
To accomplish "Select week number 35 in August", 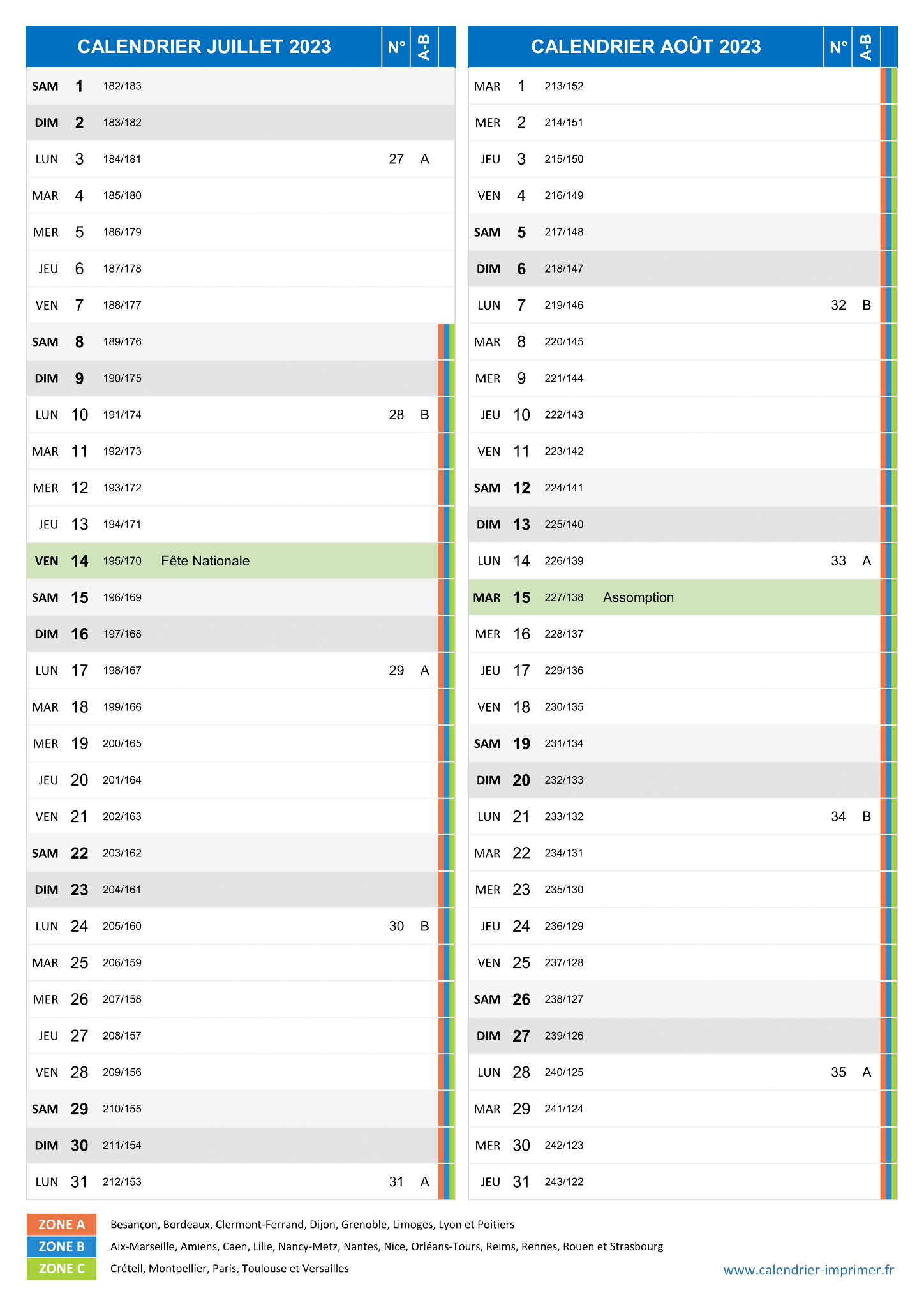I will tap(838, 1072).
